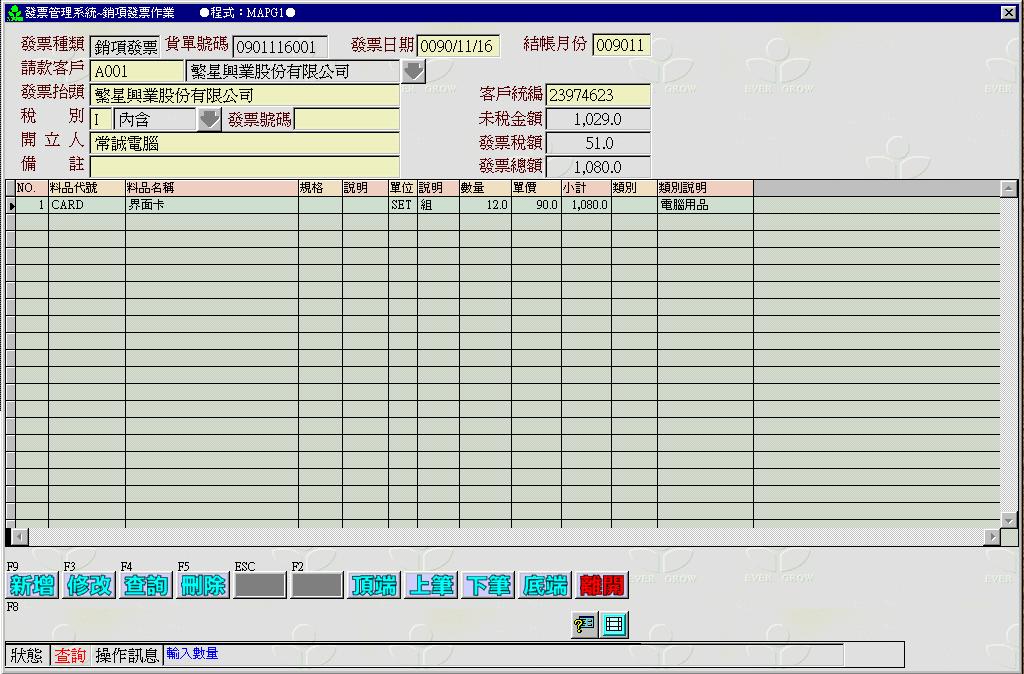
Task: Click the 發票號碼 invoice number field
Action: (346, 120)
